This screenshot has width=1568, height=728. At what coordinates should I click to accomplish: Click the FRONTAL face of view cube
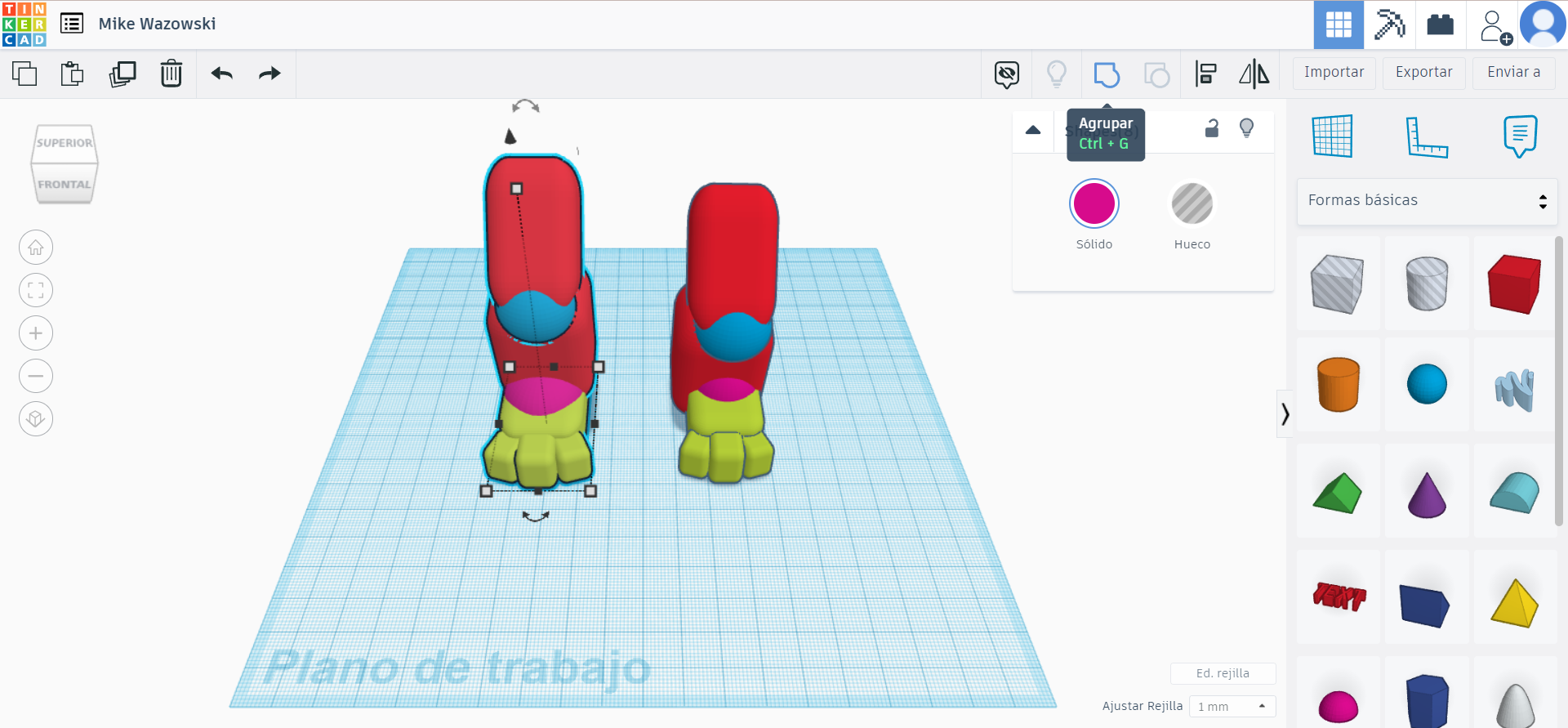click(x=65, y=185)
